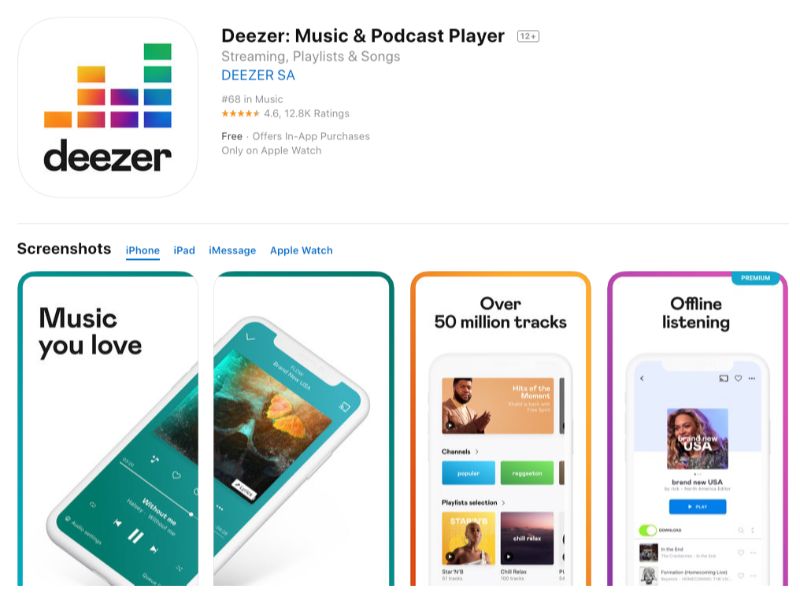Screen dimensions: 800x600
Task: Tap the pause button on tilted phone
Action: click(135, 536)
